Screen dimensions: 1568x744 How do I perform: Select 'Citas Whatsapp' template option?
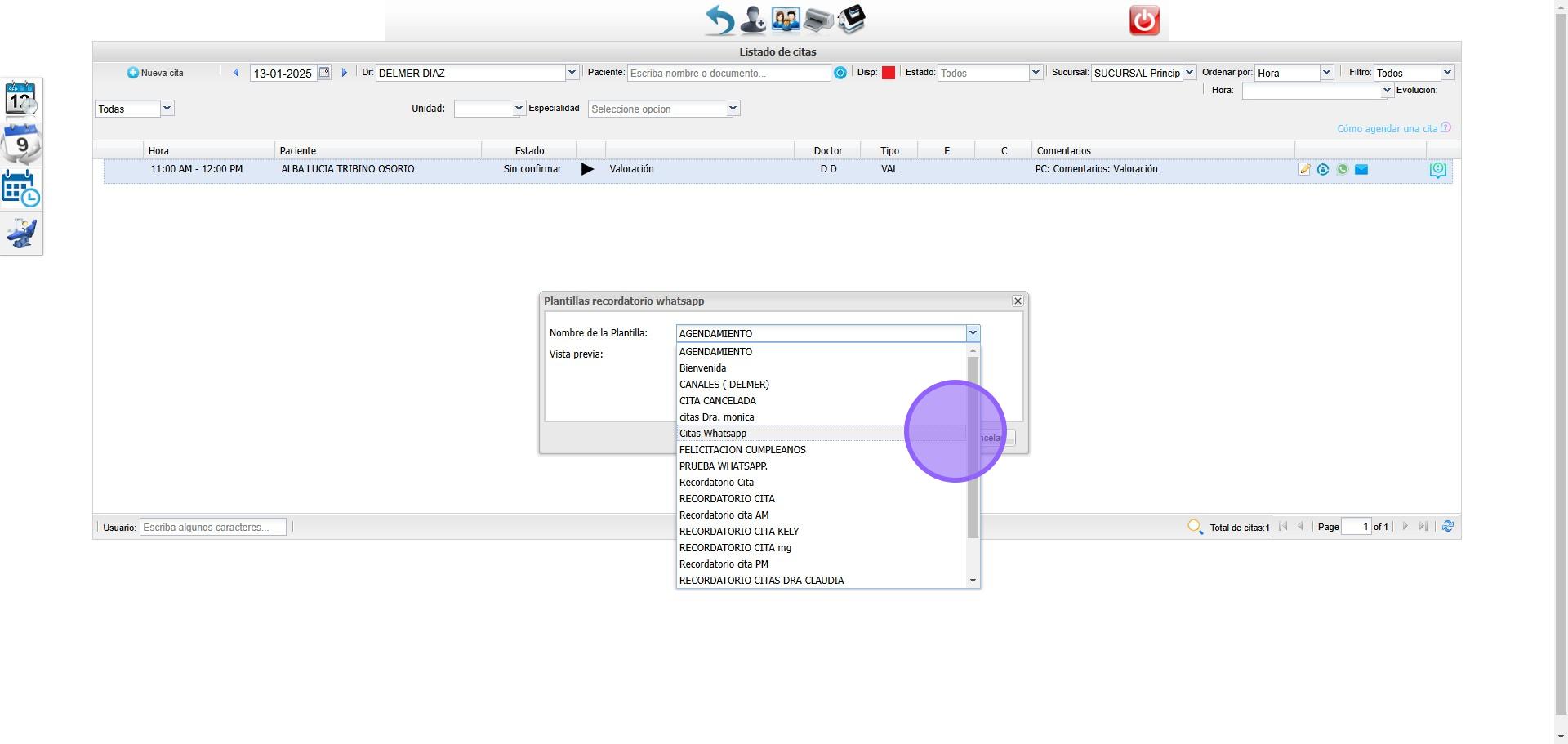tap(713, 434)
